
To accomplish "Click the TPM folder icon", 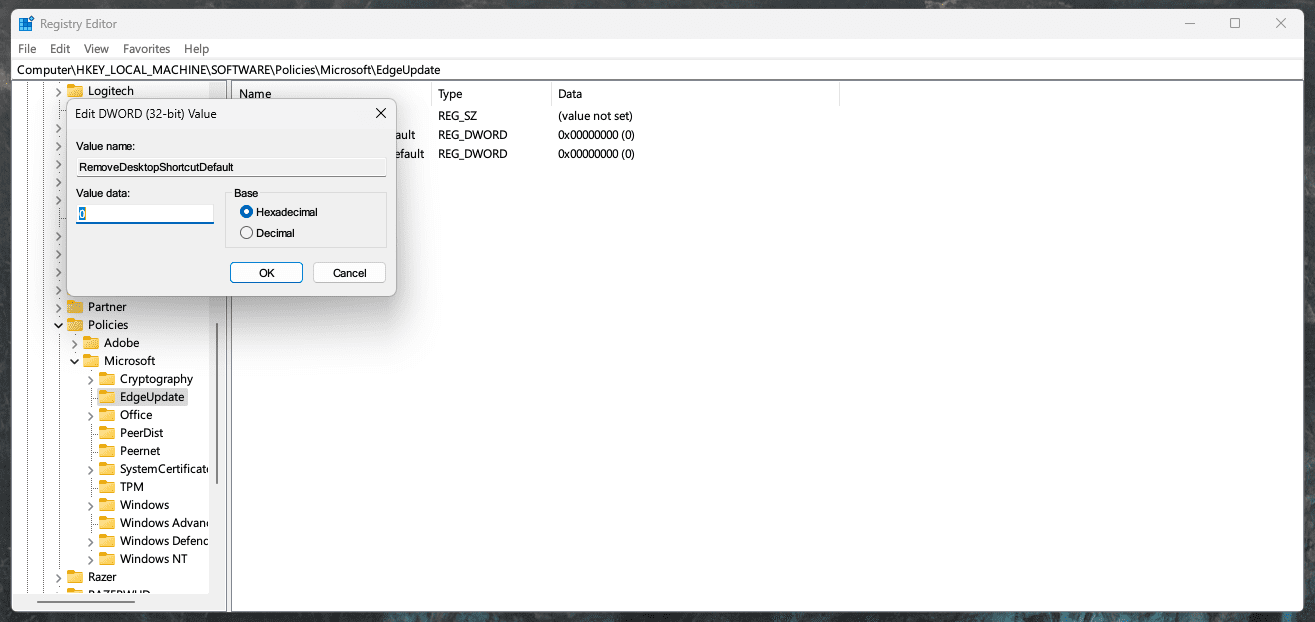I will (x=107, y=487).
